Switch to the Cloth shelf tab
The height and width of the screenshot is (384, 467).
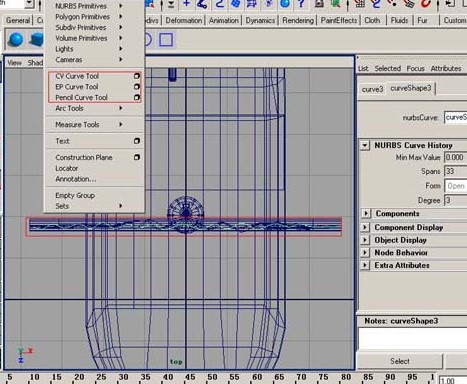click(x=372, y=20)
